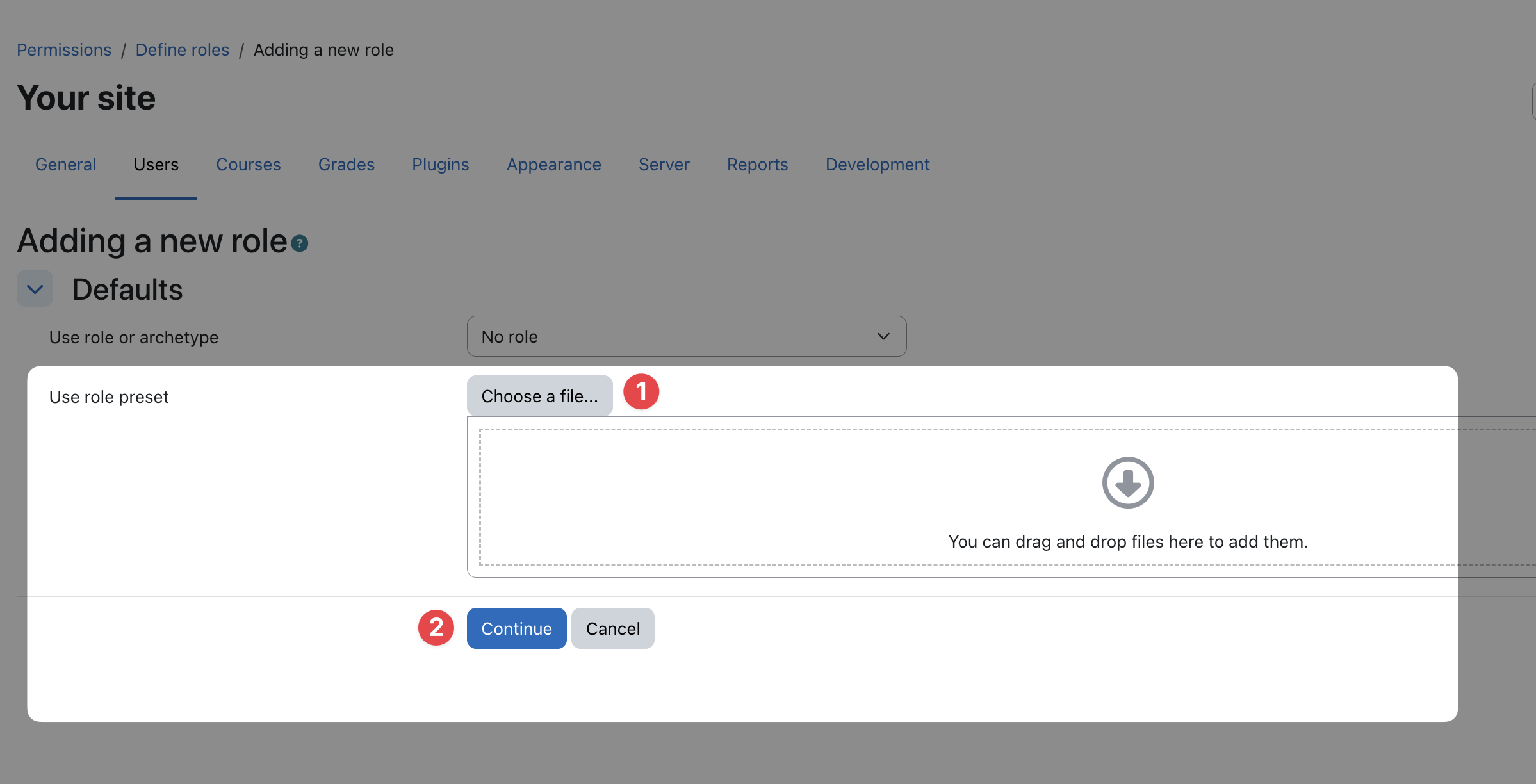Go to the Grades tab
This screenshot has width=1536, height=784.
coord(347,165)
